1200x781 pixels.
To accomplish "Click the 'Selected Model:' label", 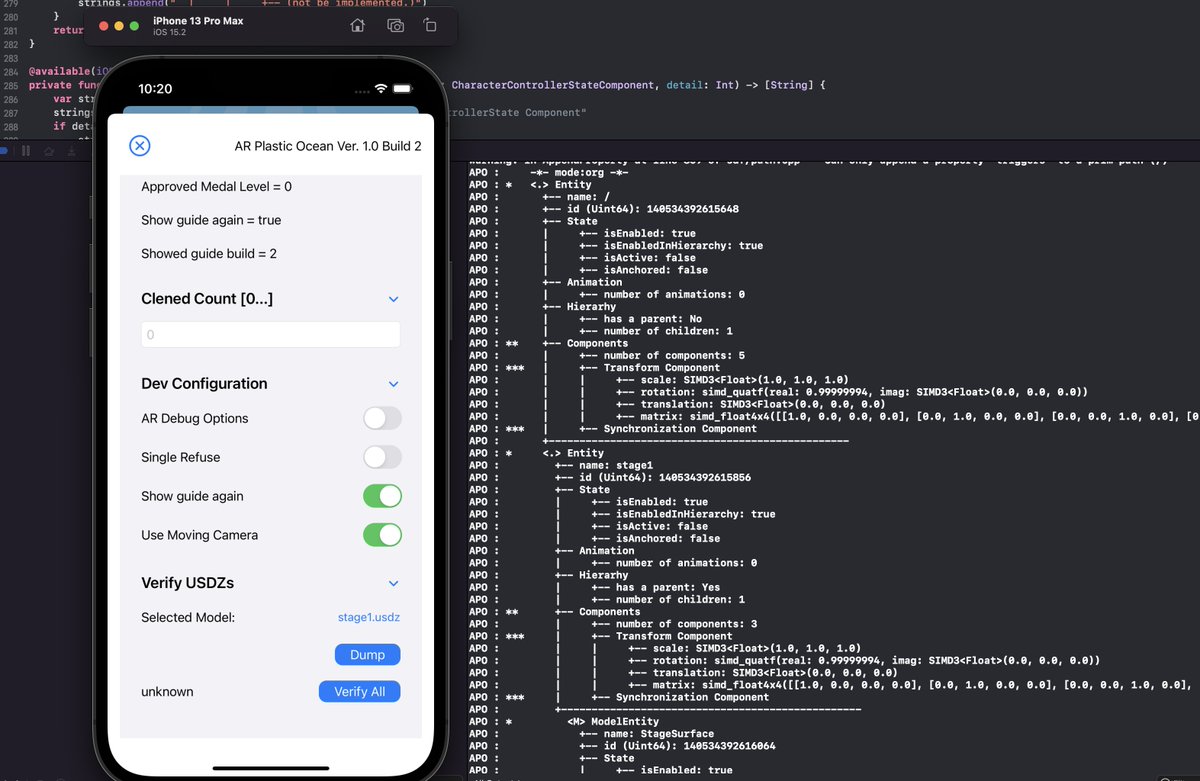I will coord(188,618).
